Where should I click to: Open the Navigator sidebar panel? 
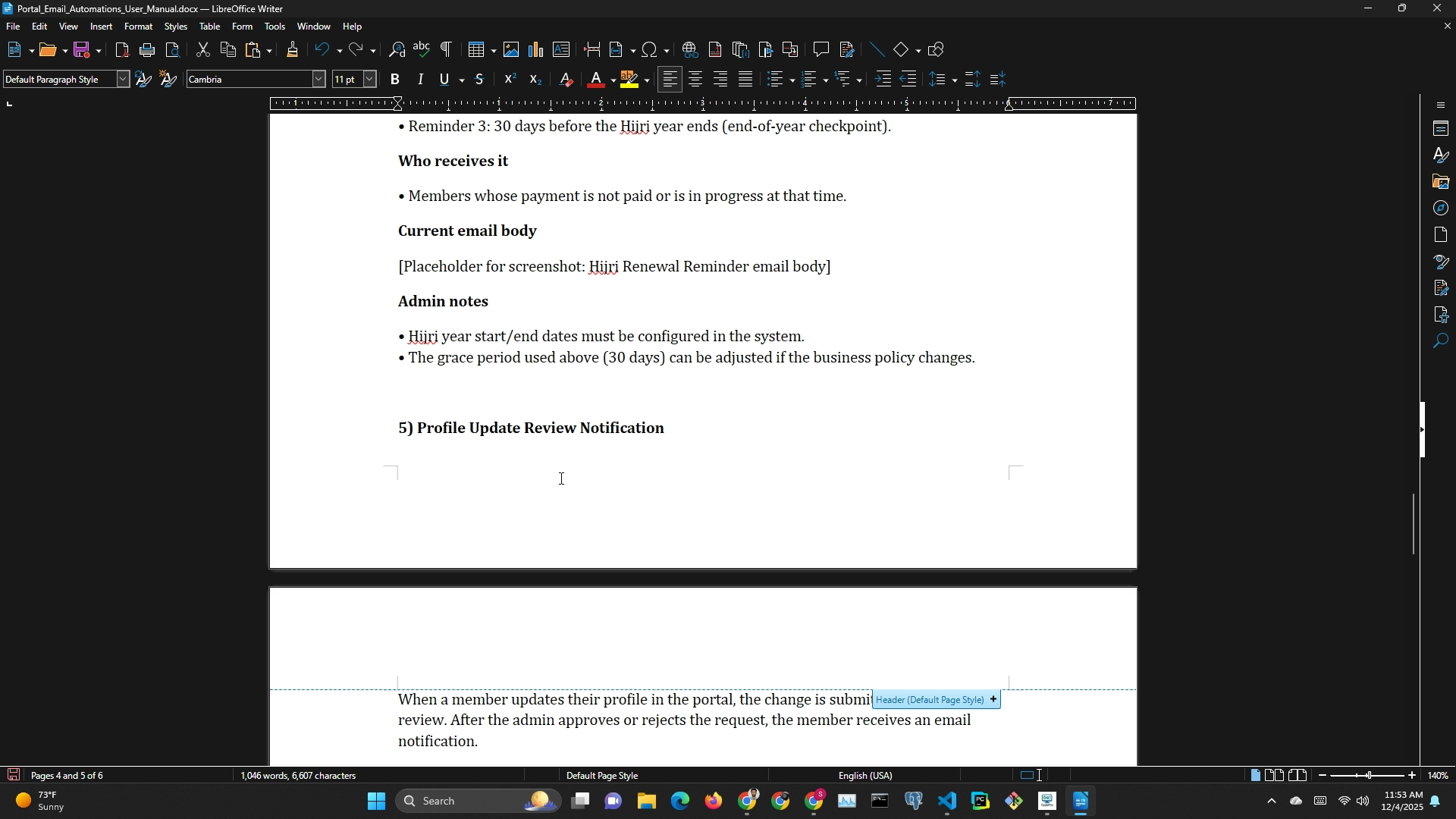pos(1441,209)
